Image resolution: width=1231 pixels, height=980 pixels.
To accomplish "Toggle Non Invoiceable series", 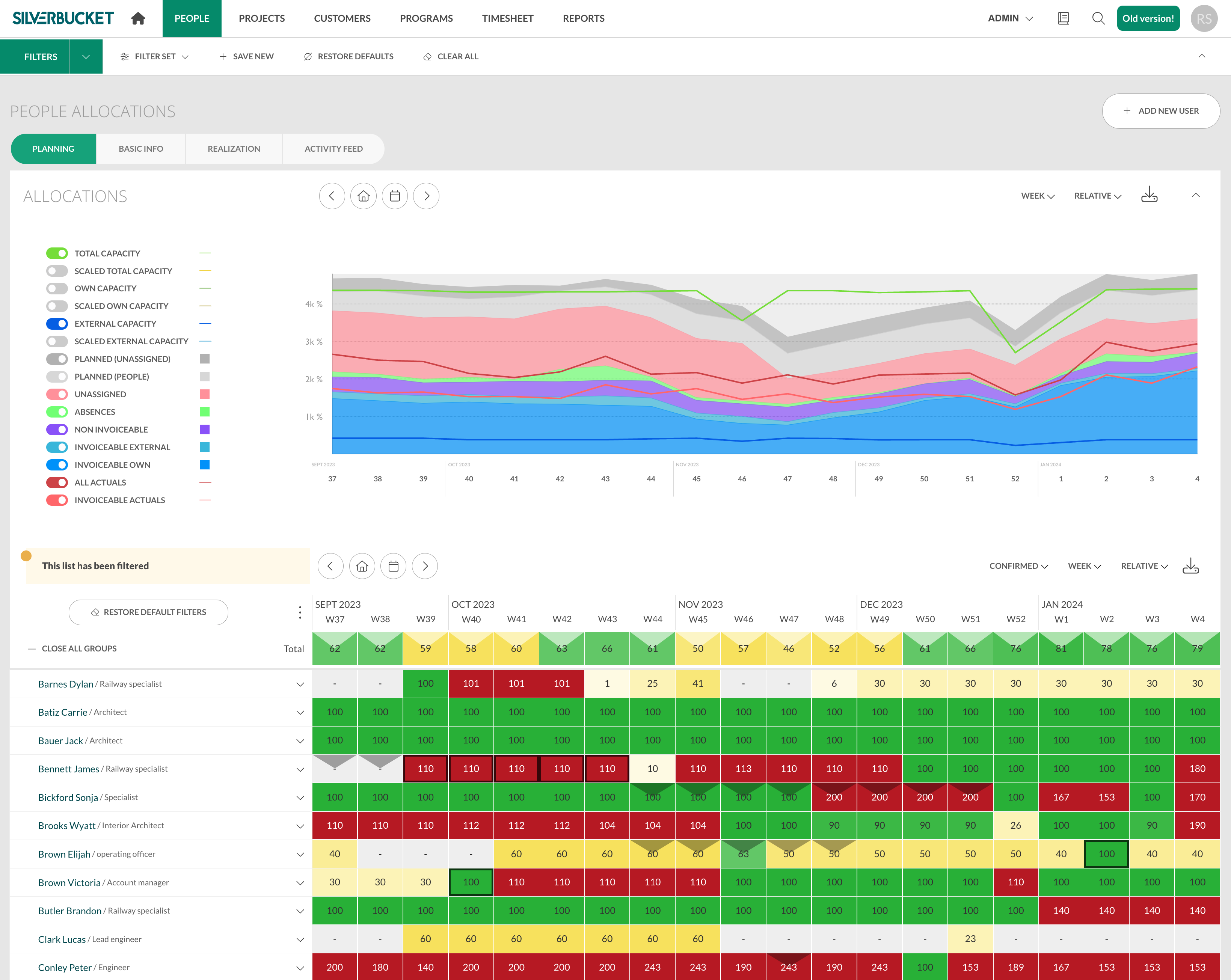I will click(57, 429).
